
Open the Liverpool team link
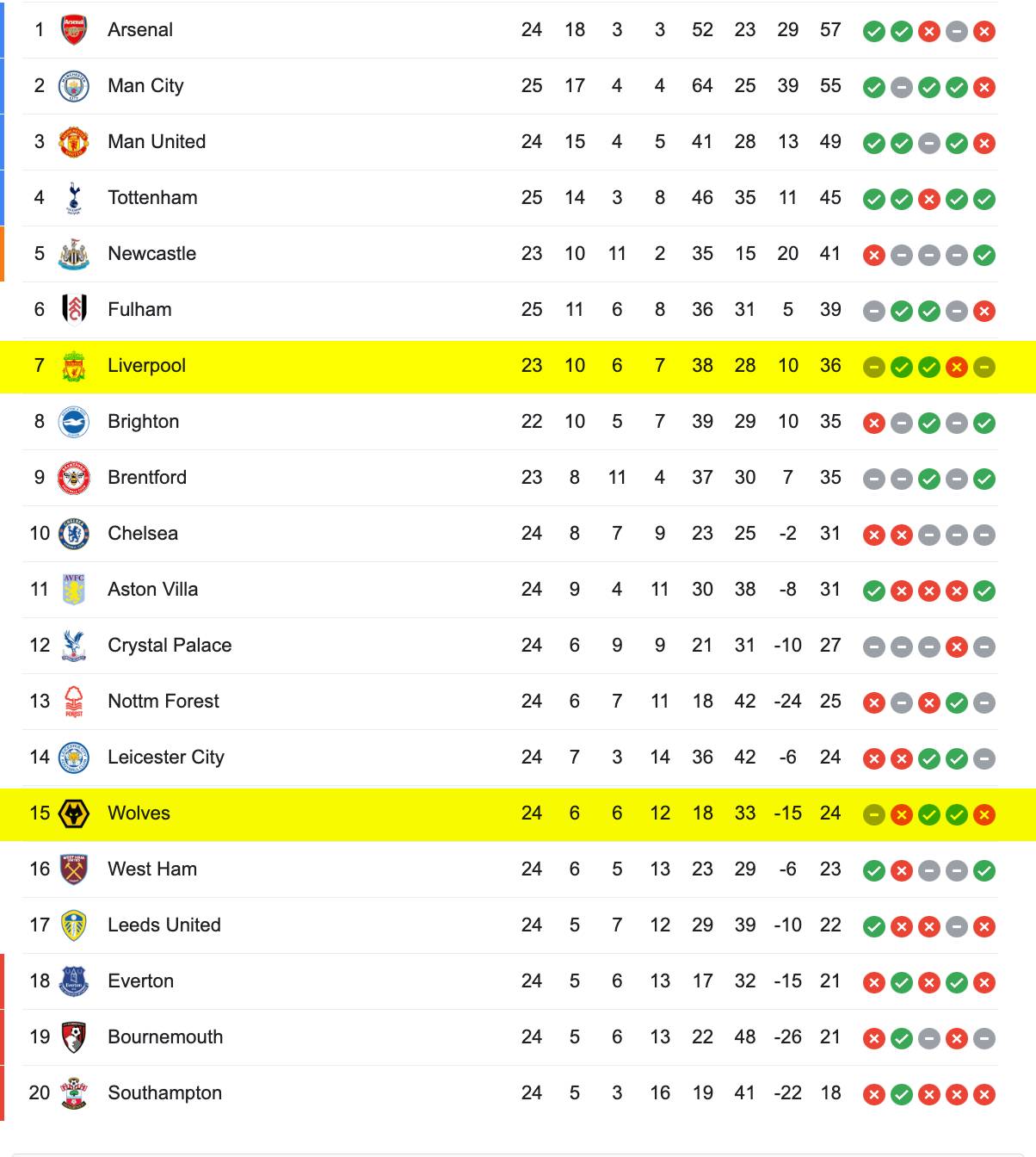click(146, 366)
